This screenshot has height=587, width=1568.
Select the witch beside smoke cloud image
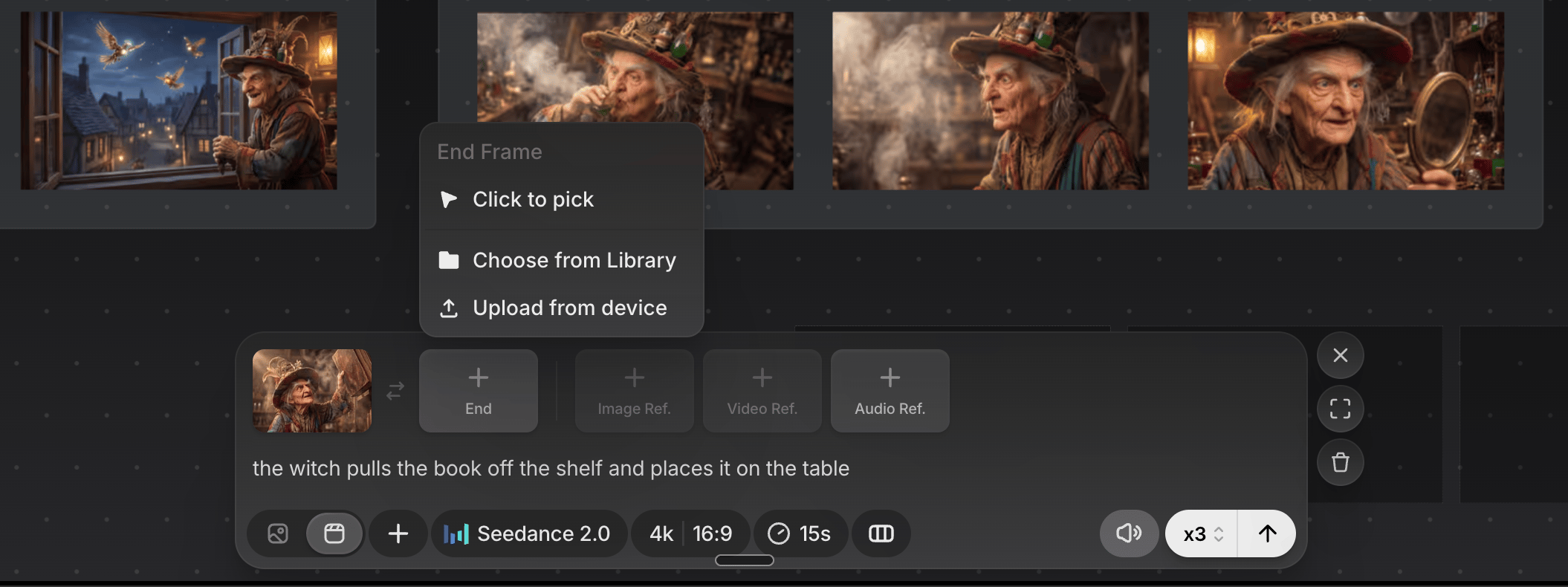(x=991, y=100)
